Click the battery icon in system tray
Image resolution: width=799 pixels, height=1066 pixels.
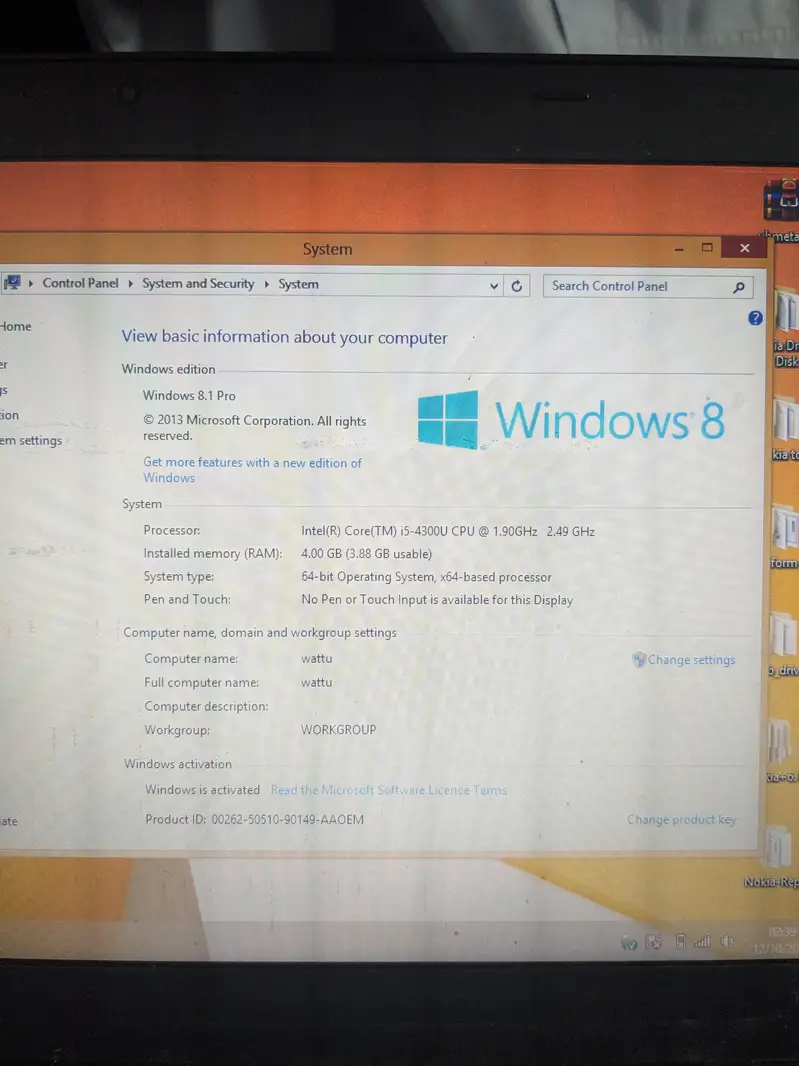coord(680,942)
